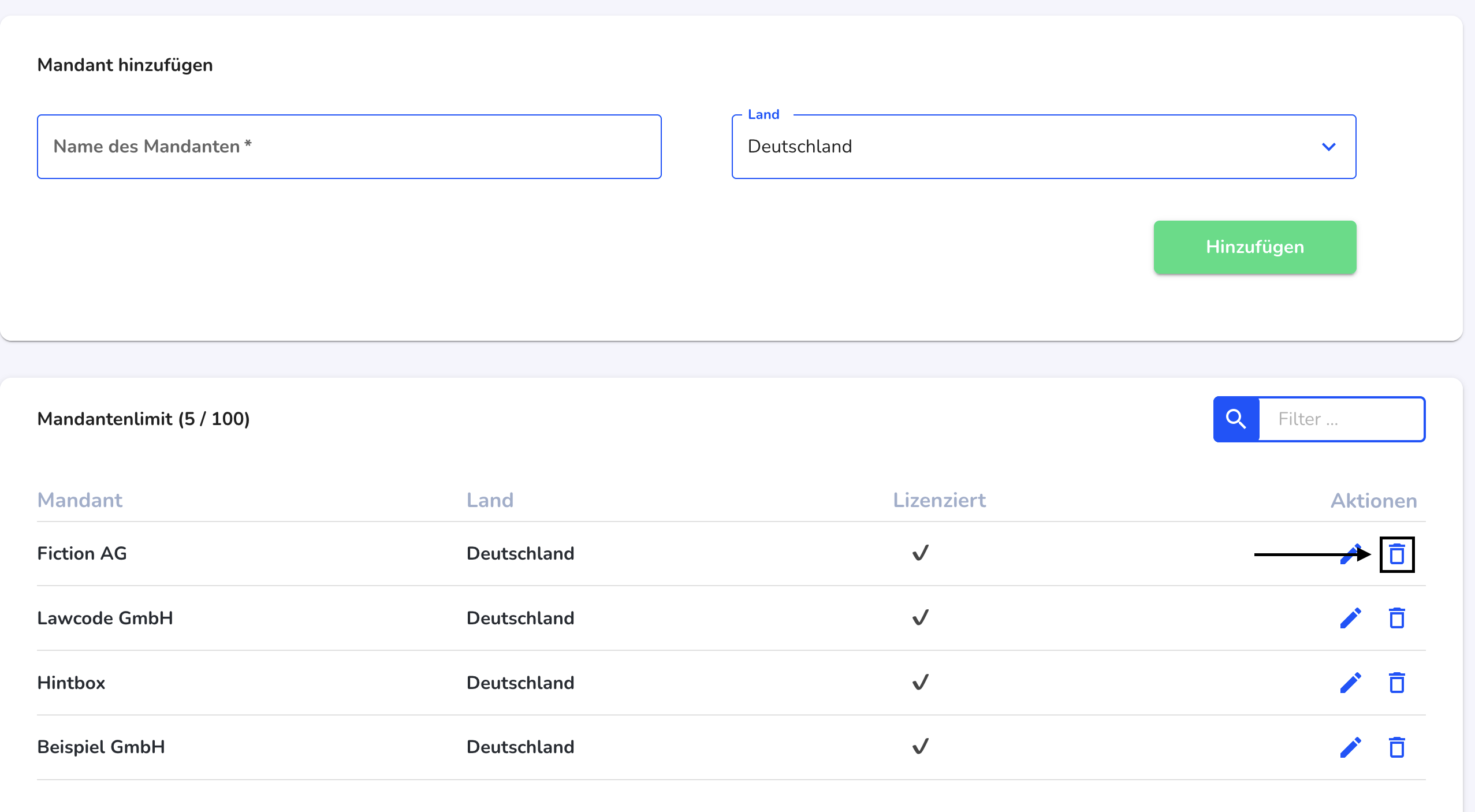
Task: Edit the Lawcode GmbH entry
Action: point(1351,618)
